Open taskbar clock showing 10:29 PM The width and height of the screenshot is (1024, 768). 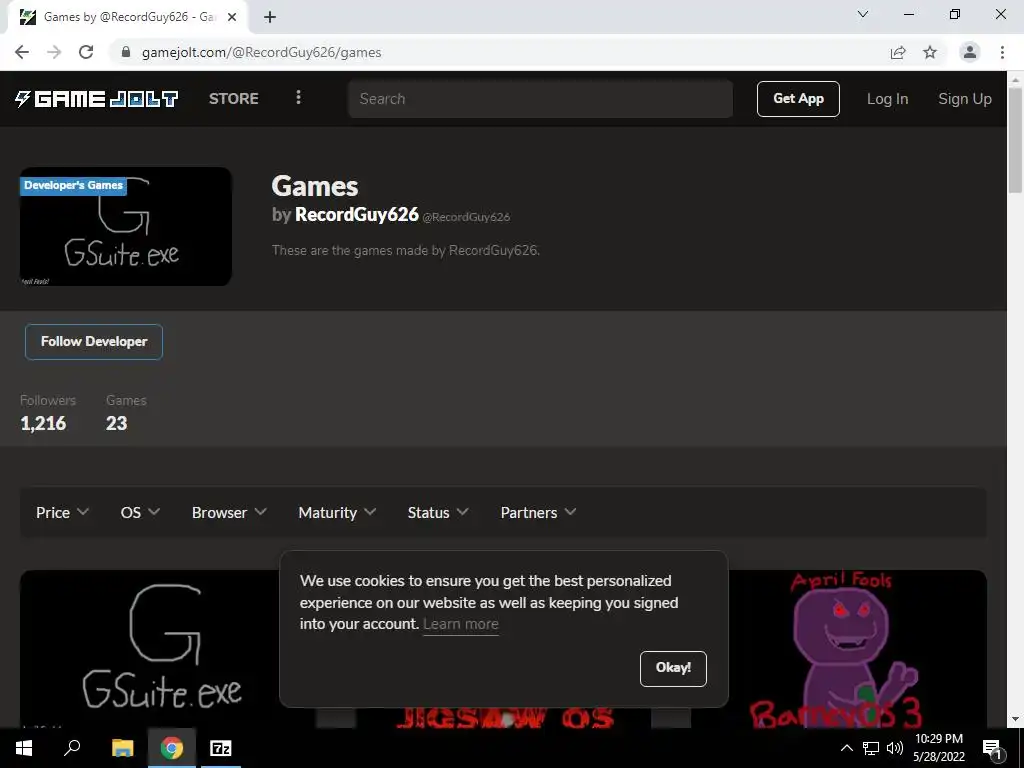(938, 748)
